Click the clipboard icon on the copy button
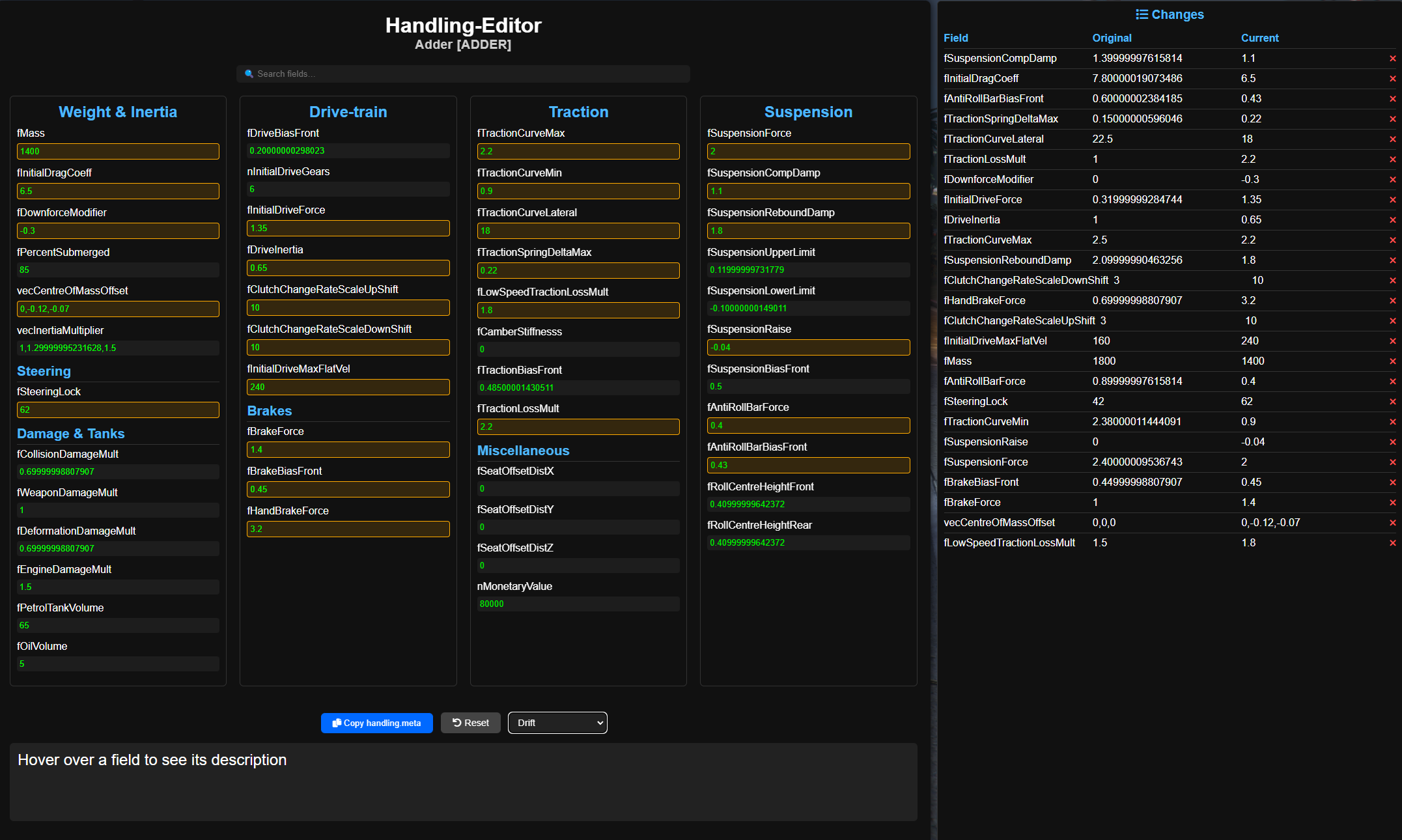1402x840 pixels. [336, 723]
